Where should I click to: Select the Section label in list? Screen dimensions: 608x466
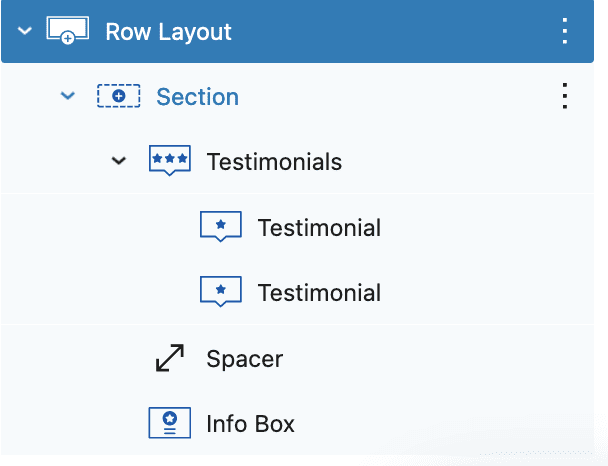197,97
